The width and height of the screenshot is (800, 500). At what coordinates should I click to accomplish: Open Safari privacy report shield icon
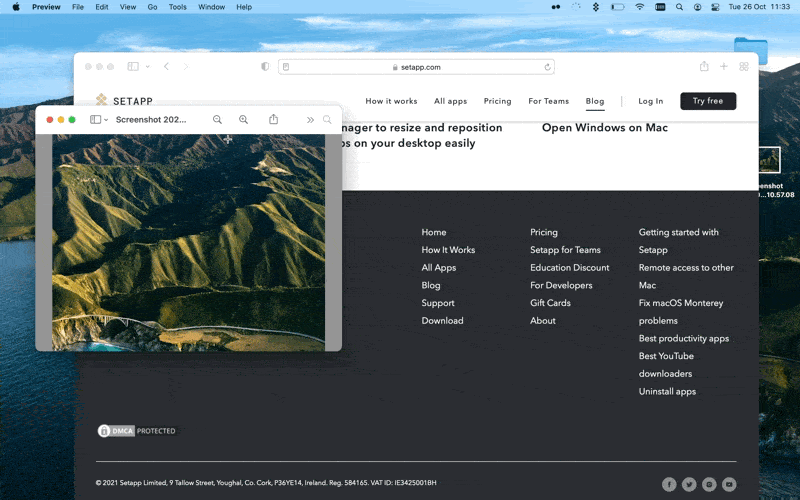click(x=265, y=66)
